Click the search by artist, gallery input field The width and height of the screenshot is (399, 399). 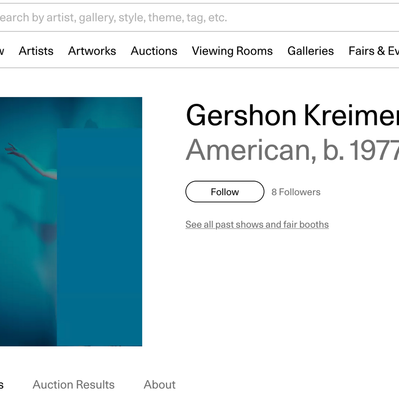click(x=199, y=18)
